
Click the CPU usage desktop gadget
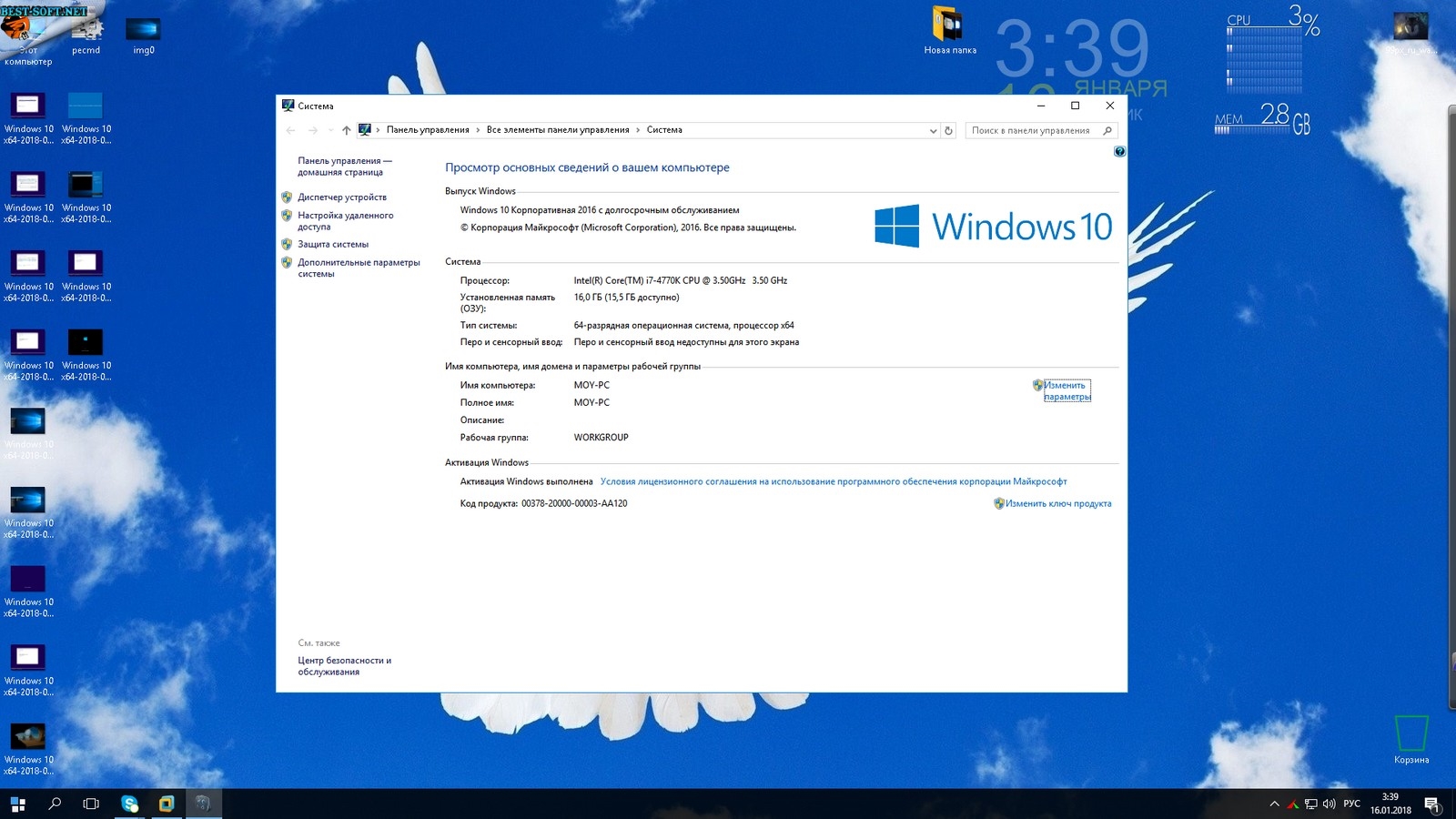[x=1273, y=47]
